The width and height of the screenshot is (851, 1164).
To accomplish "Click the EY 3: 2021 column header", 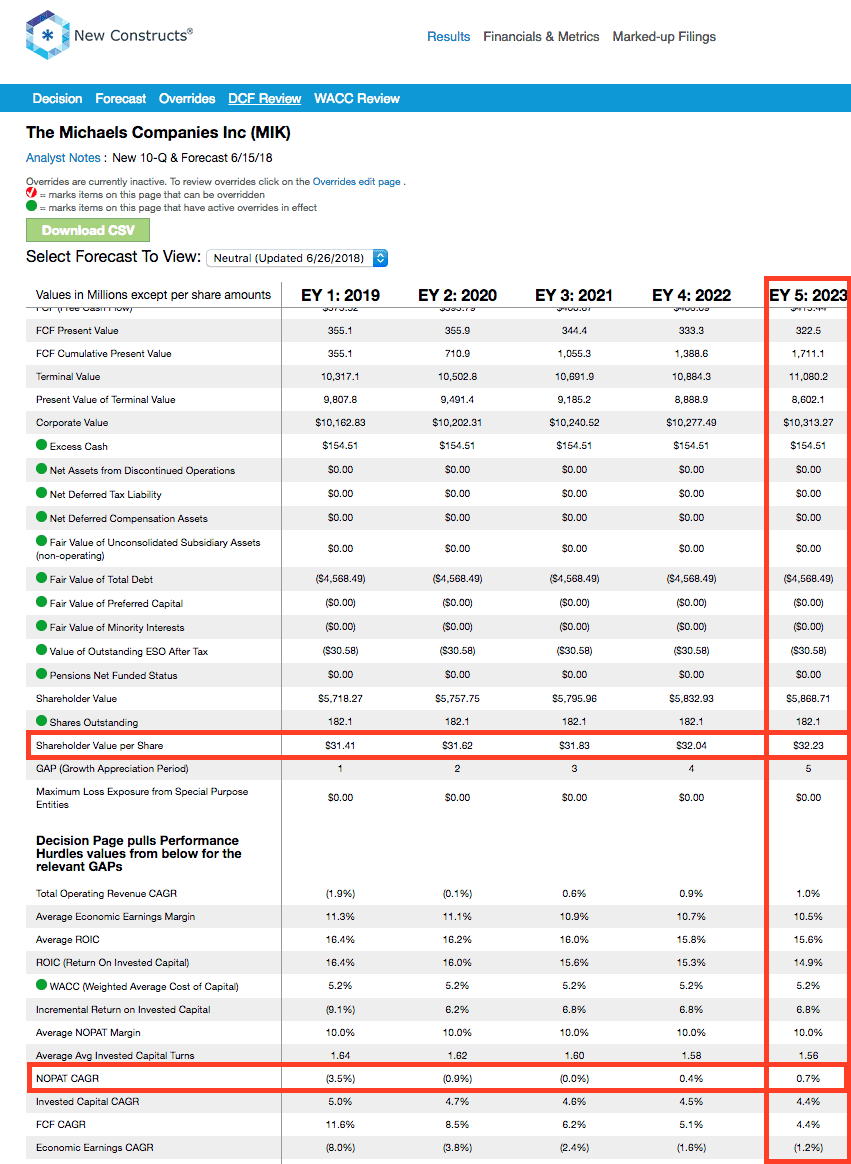I will coord(574,295).
